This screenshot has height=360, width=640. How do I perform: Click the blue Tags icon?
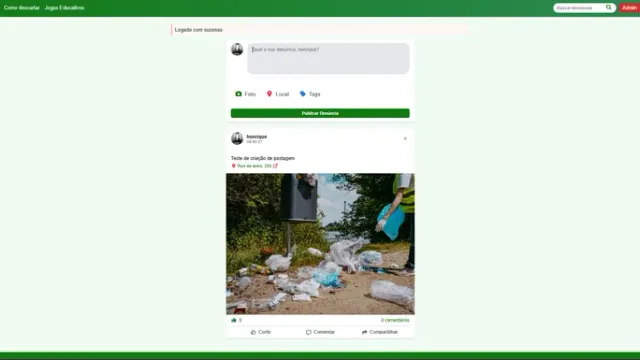pos(302,94)
